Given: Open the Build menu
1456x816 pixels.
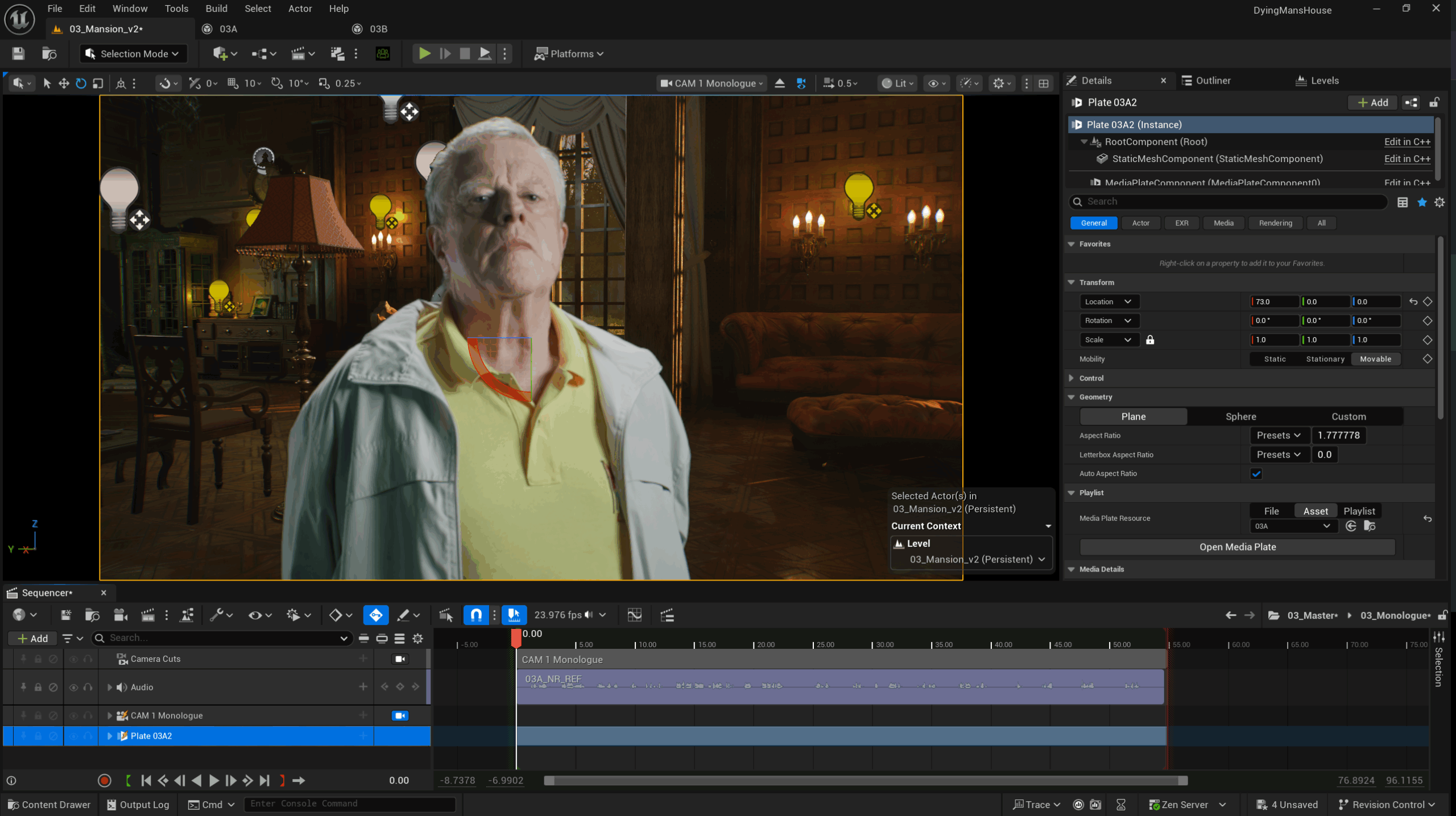Looking at the screenshot, I should (x=216, y=9).
